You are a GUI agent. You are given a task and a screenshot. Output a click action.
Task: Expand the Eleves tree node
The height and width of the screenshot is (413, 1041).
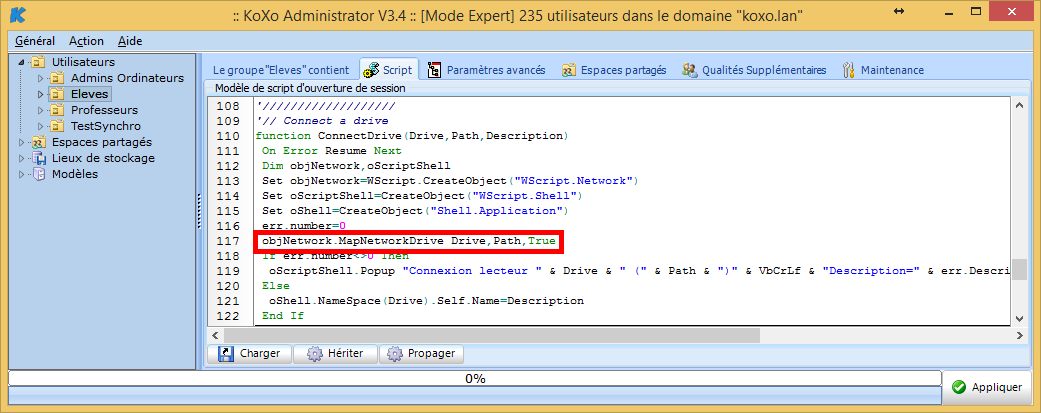(40, 94)
